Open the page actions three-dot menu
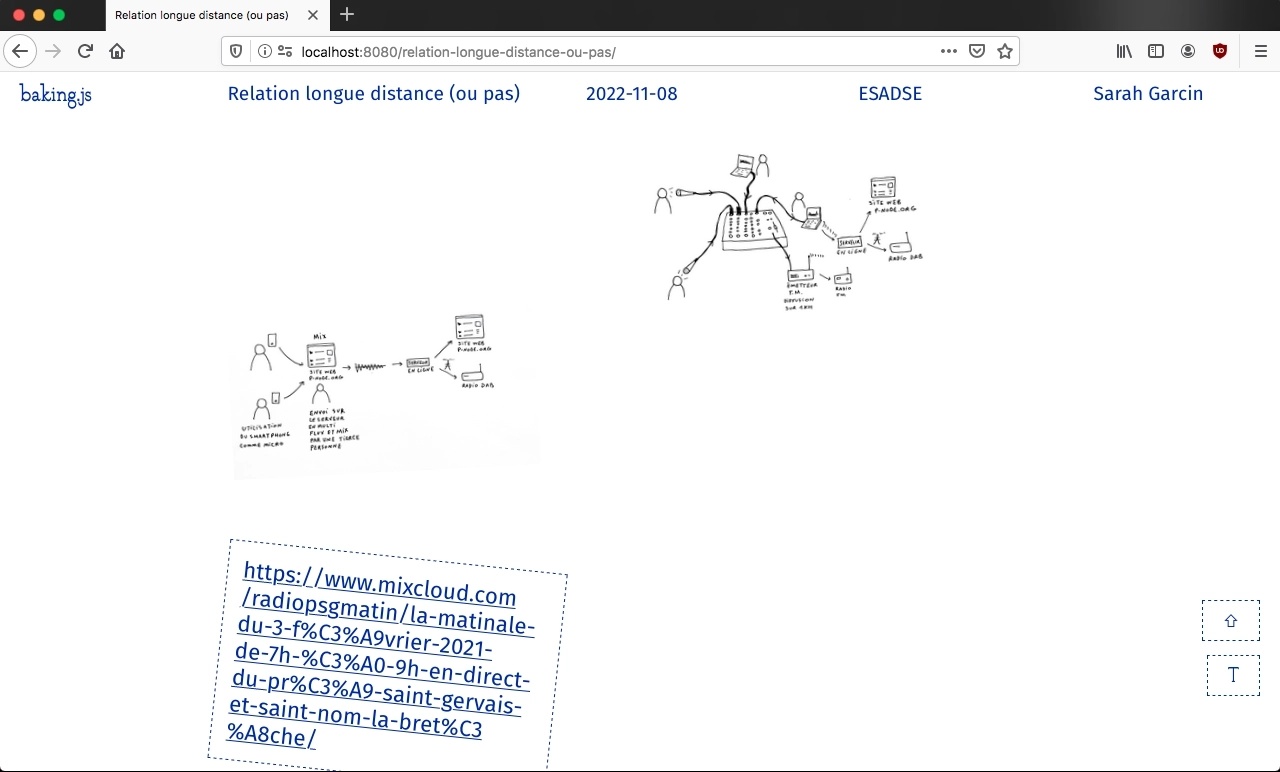Screen dimensions: 1280x772 tap(948, 51)
